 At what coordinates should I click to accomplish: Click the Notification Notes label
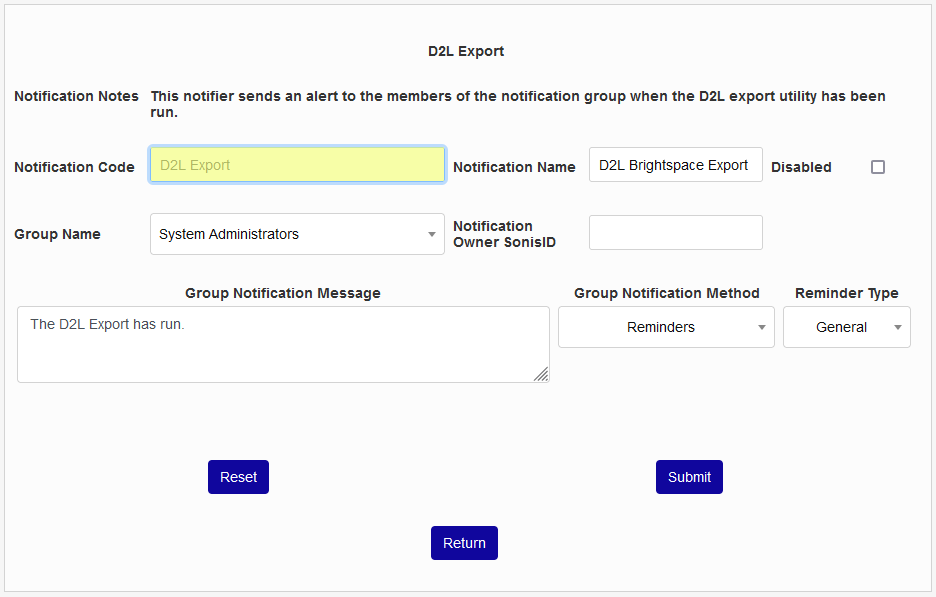pyautogui.click(x=76, y=97)
